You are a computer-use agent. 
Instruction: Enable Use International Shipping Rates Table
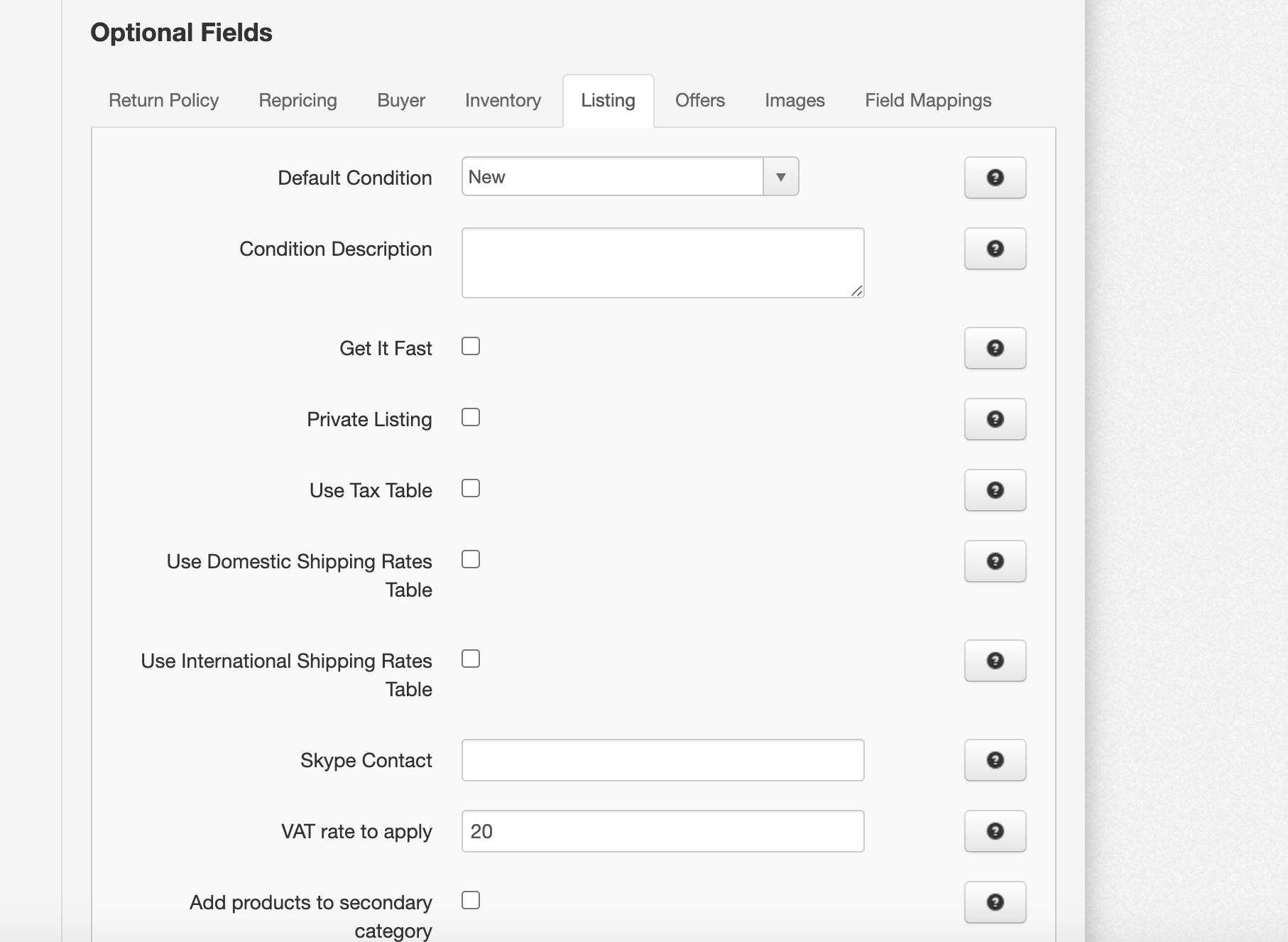pyautogui.click(x=471, y=659)
